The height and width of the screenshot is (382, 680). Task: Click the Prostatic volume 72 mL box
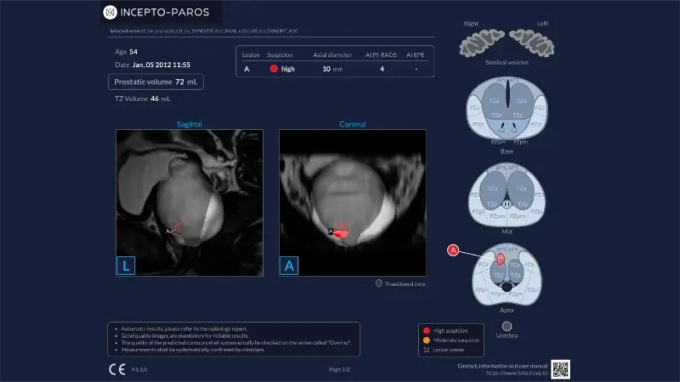(156, 82)
